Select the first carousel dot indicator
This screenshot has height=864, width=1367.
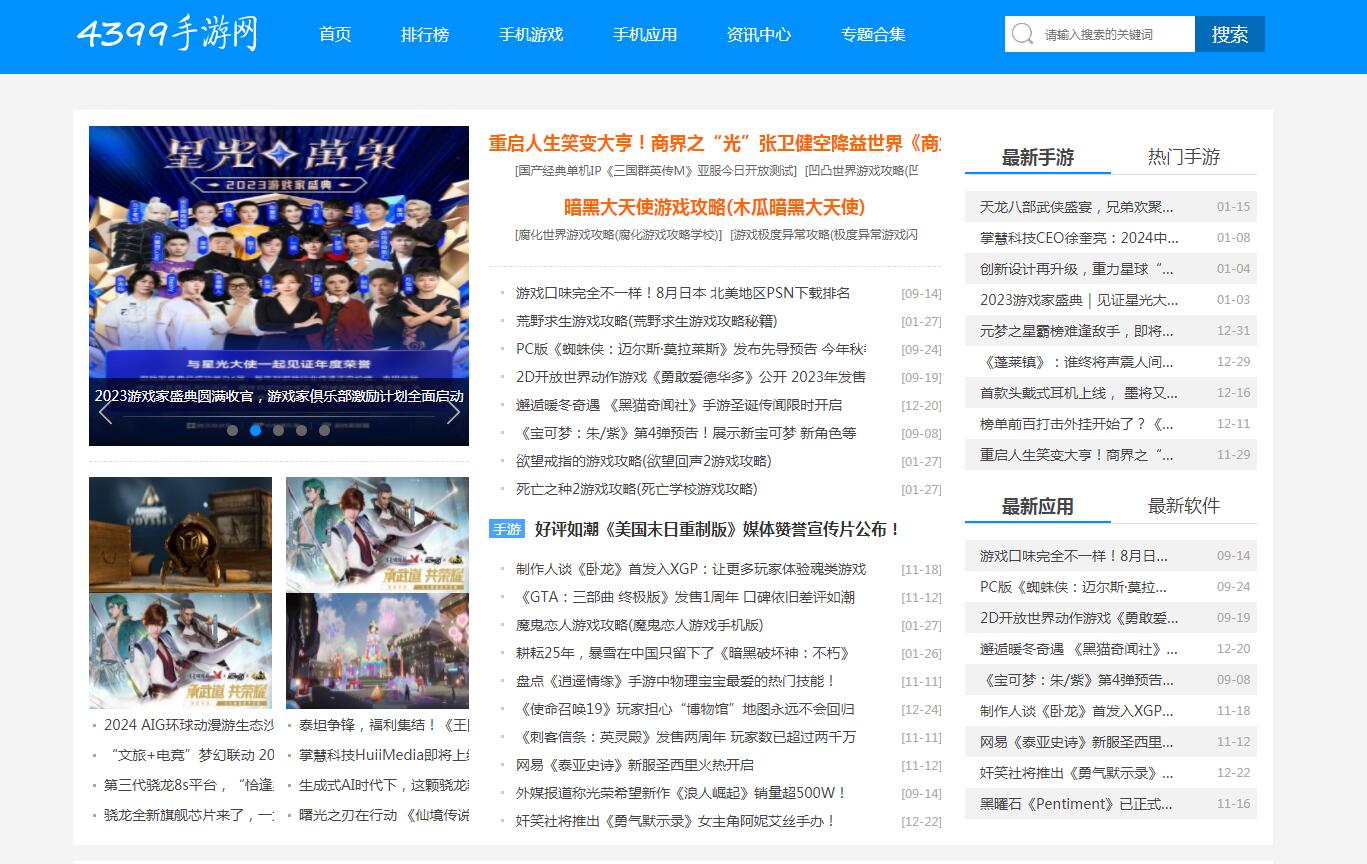[232, 430]
